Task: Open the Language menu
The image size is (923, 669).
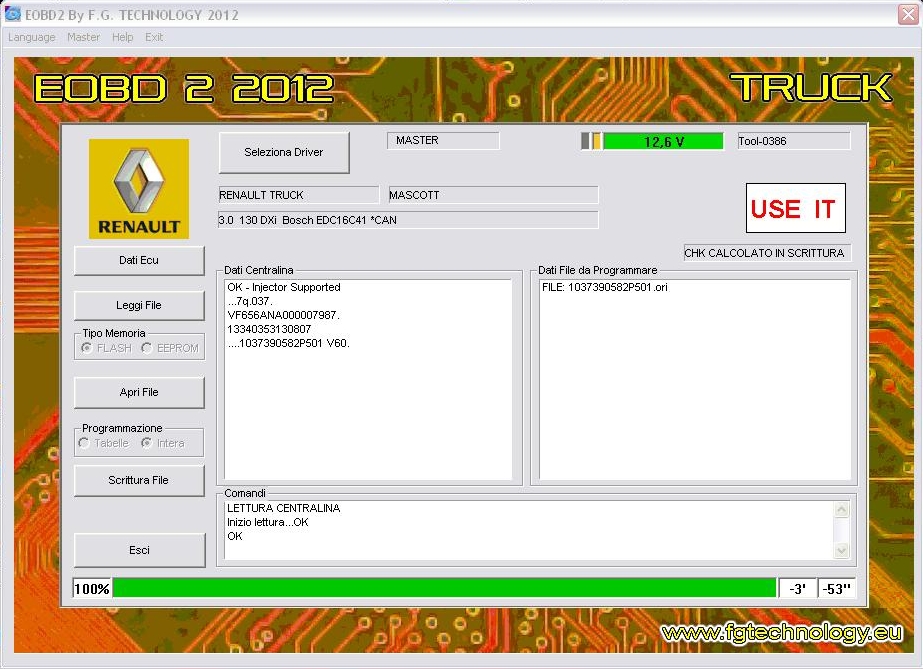Action: (x=32, y=37)
